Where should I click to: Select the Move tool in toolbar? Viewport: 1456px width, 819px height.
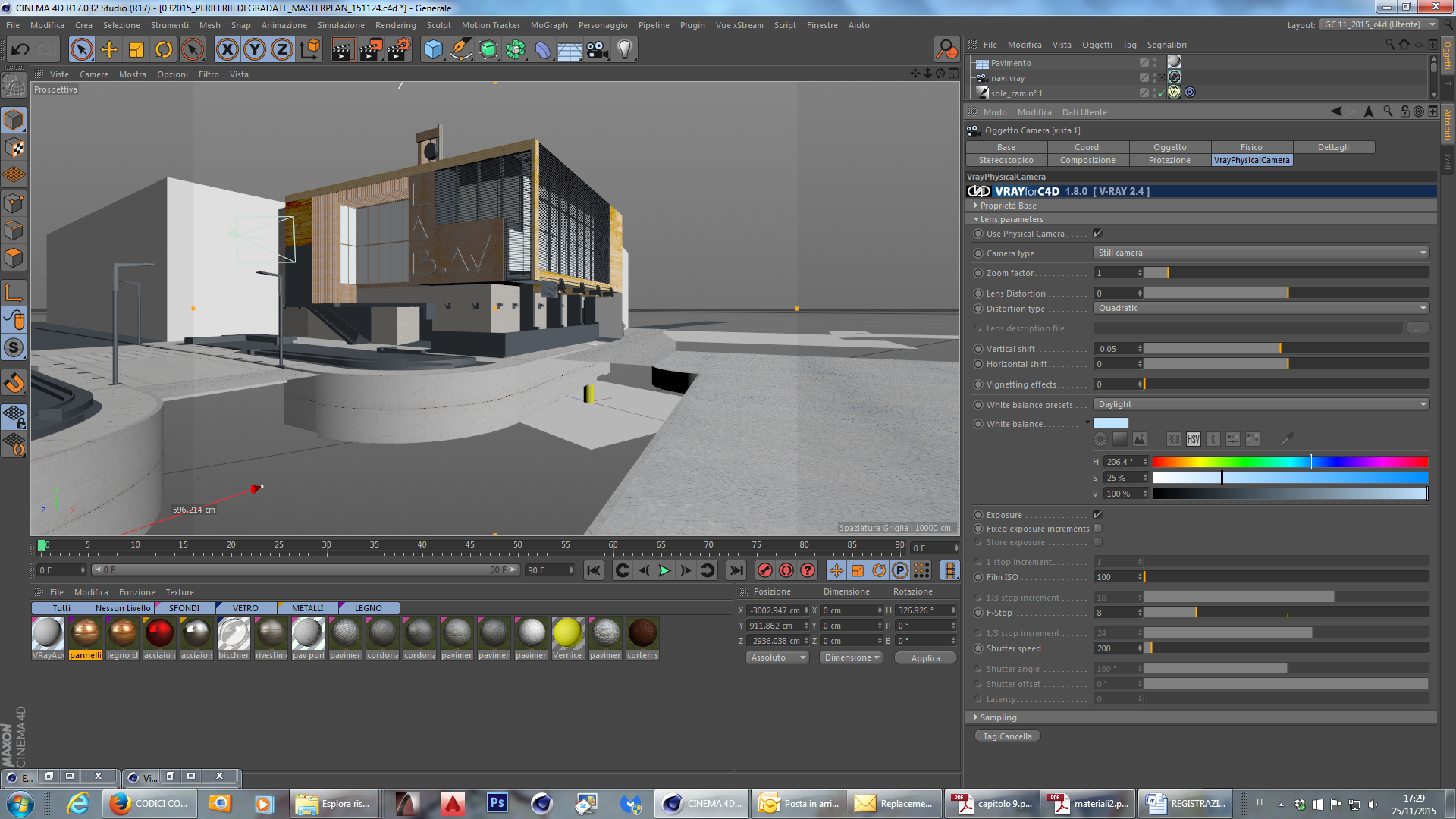coord(109,50)
